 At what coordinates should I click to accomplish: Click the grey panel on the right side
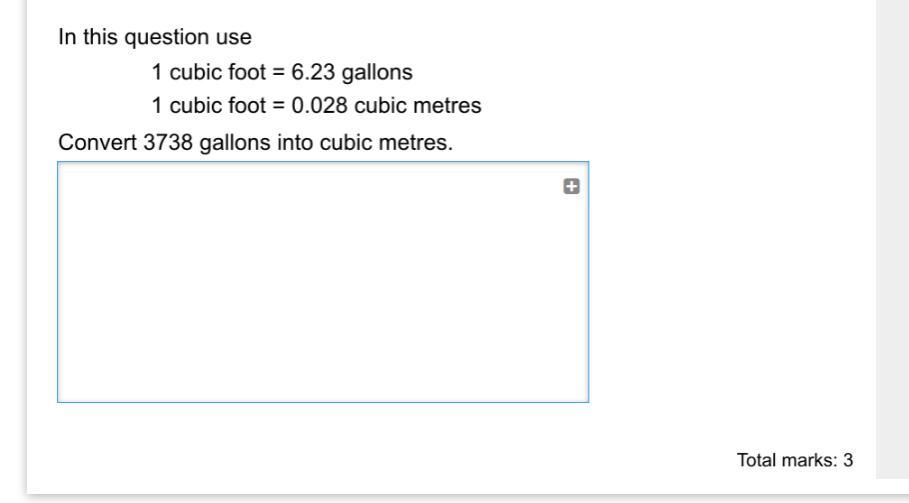(892, 240)
